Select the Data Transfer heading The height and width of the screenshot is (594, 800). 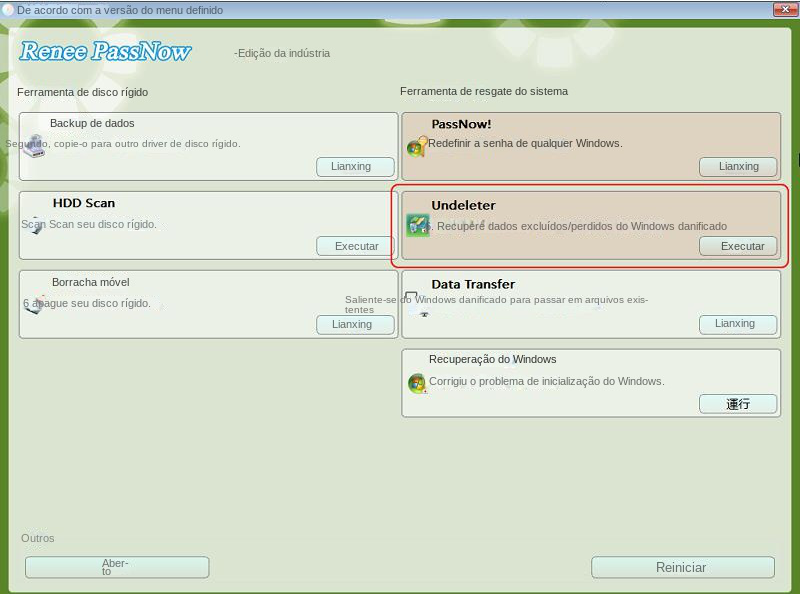point(473,284)
